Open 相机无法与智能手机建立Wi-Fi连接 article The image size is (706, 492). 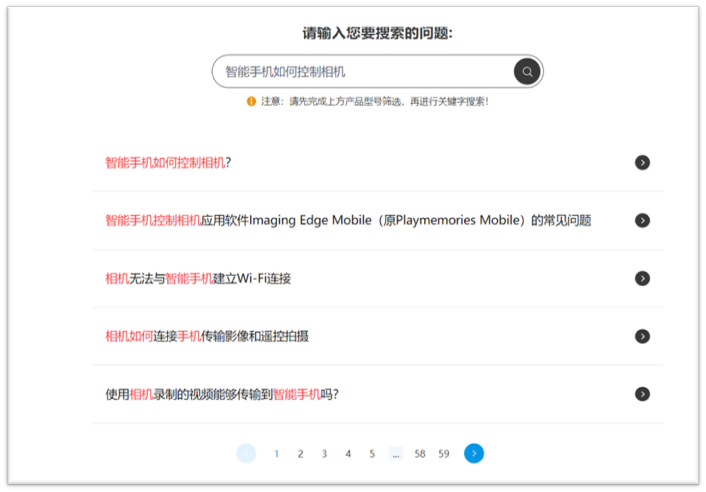[x=198, y=279]
